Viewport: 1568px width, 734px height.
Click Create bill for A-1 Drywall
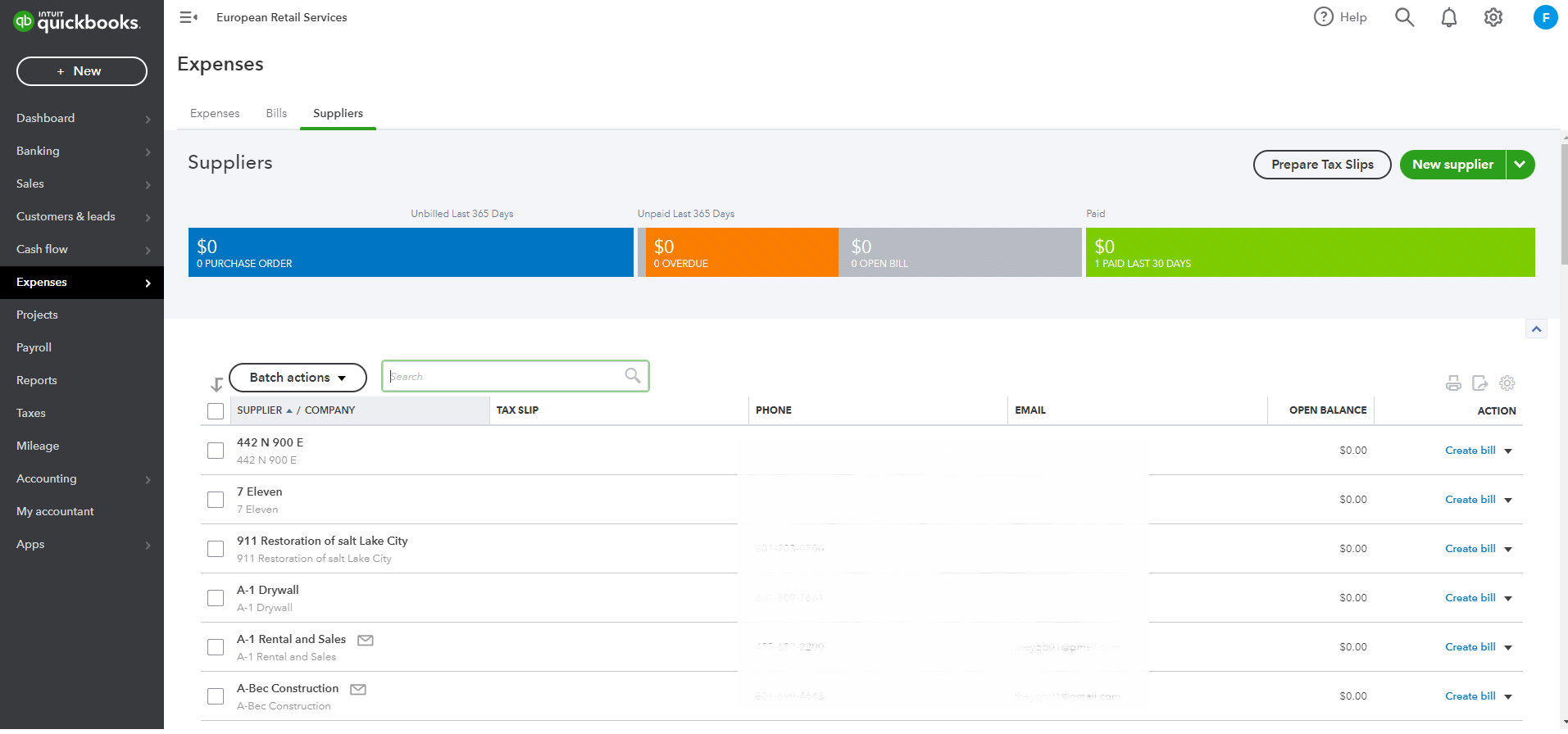pyautogui.click(x=1470, y=598)
